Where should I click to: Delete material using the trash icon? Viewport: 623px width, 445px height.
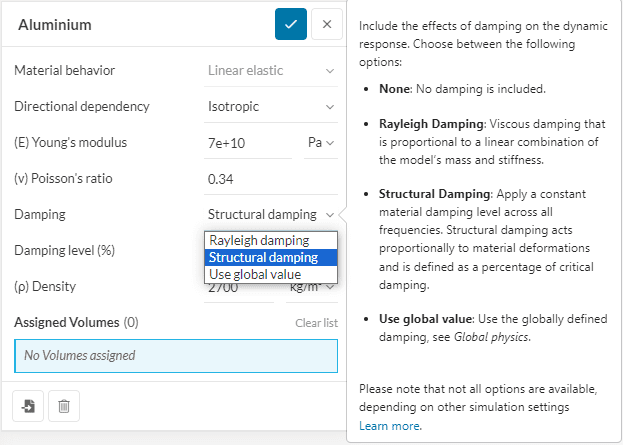[x=63, y=406]
